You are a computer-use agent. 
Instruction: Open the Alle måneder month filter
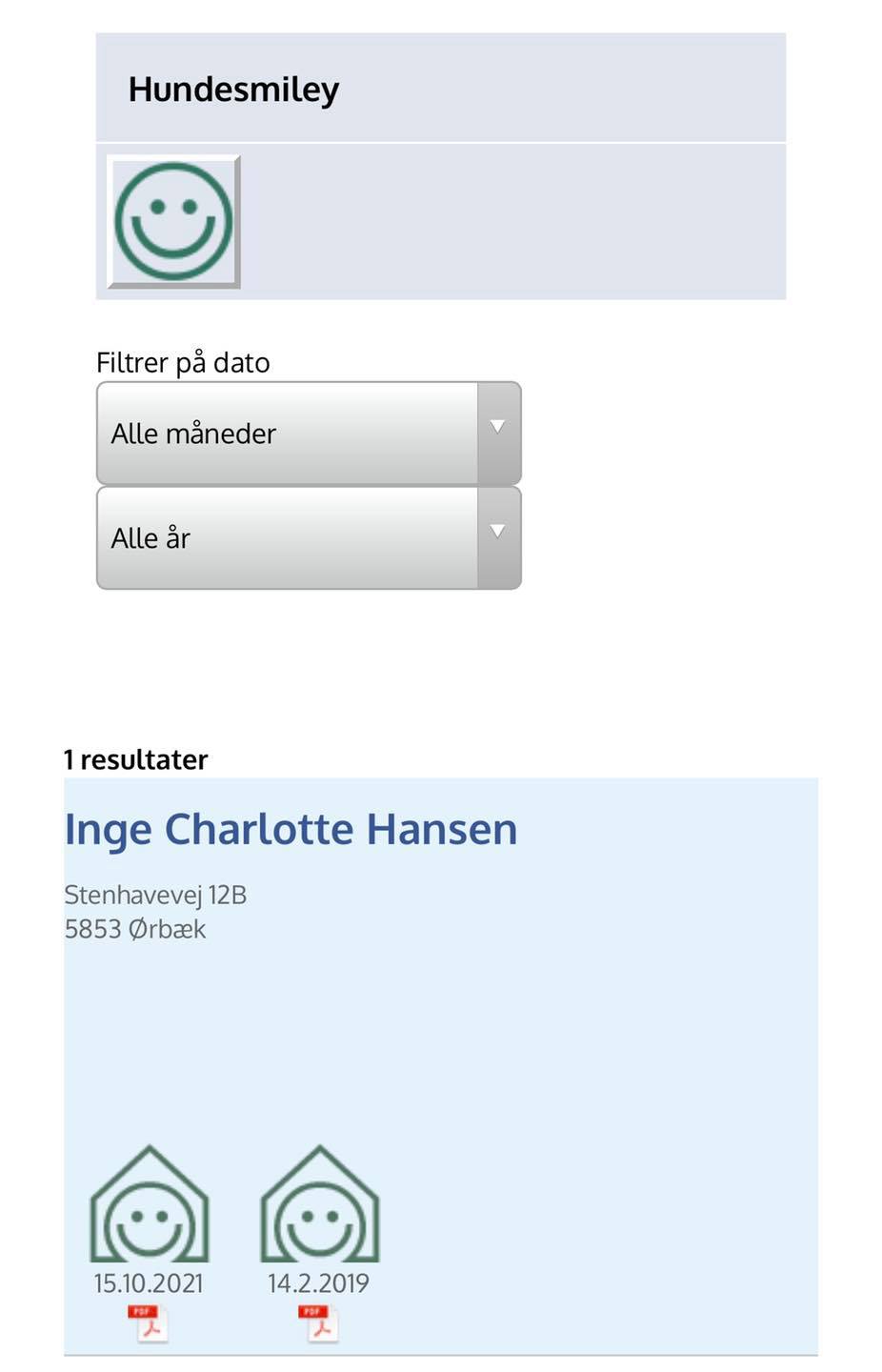click(x=309, y=434)
